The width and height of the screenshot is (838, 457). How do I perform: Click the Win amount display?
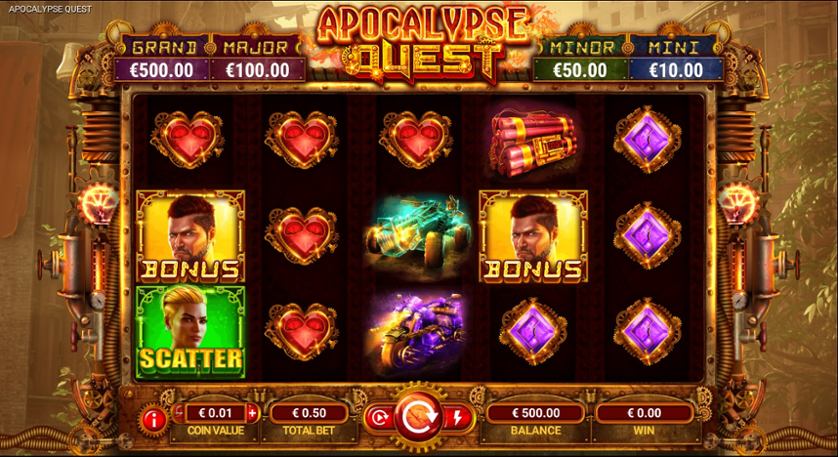644,413
